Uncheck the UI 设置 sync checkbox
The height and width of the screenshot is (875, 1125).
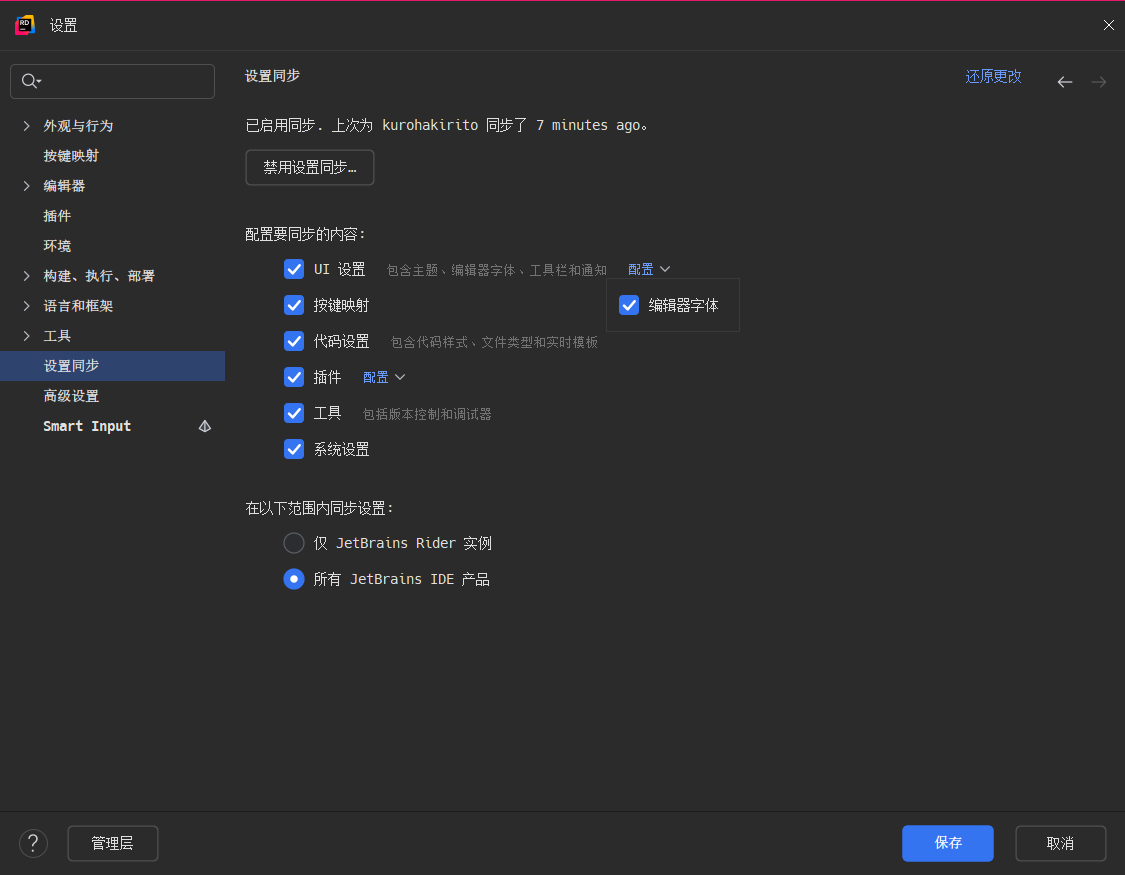[x=293, y=269]
